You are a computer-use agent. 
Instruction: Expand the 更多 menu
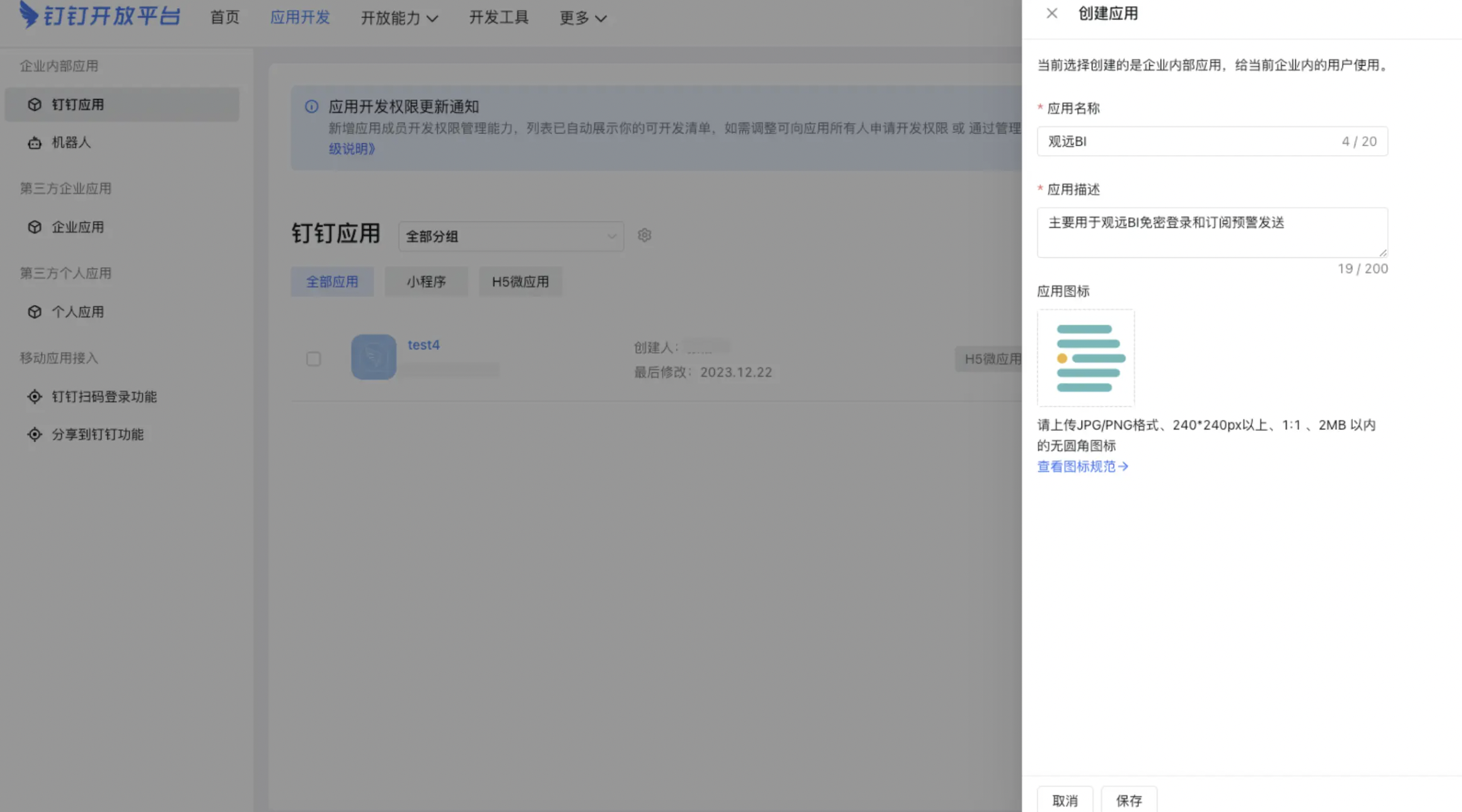pyautogui.click(x=583, y=18)
